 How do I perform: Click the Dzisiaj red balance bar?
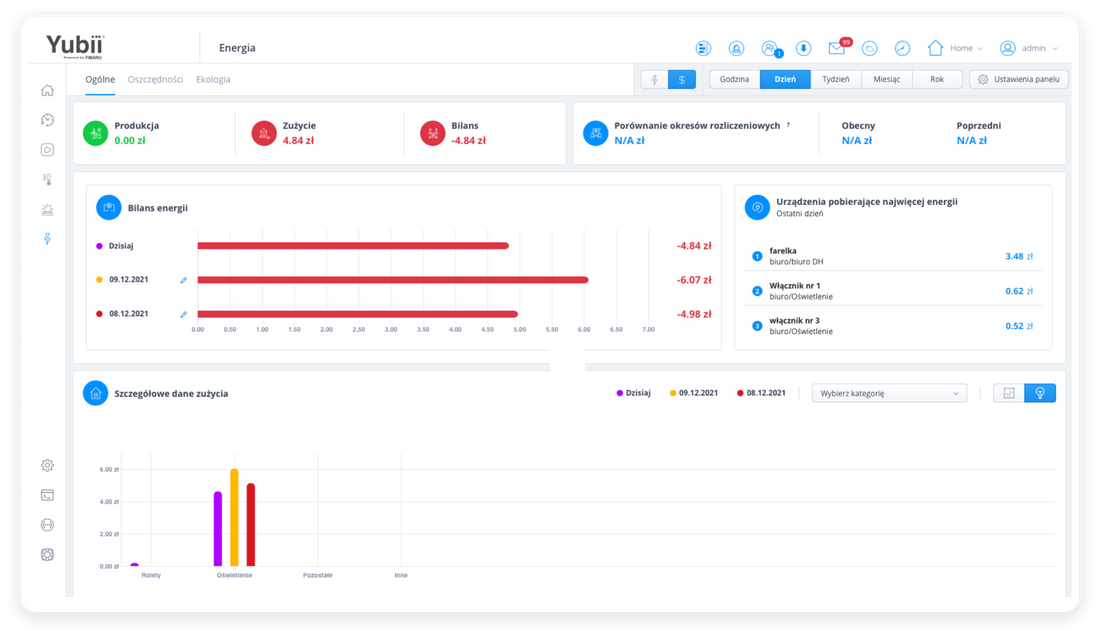click(353, 246)
